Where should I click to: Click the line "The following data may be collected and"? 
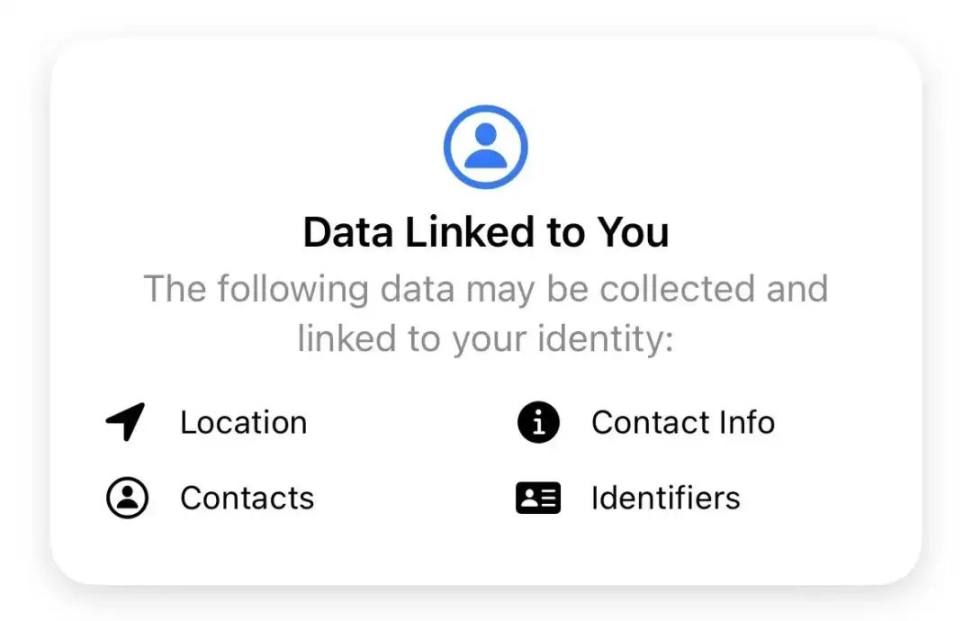coord(486,289)
